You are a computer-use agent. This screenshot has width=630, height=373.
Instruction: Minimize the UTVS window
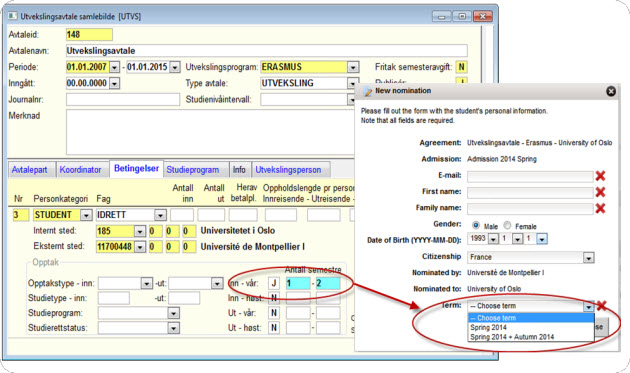tap(442, 16)
